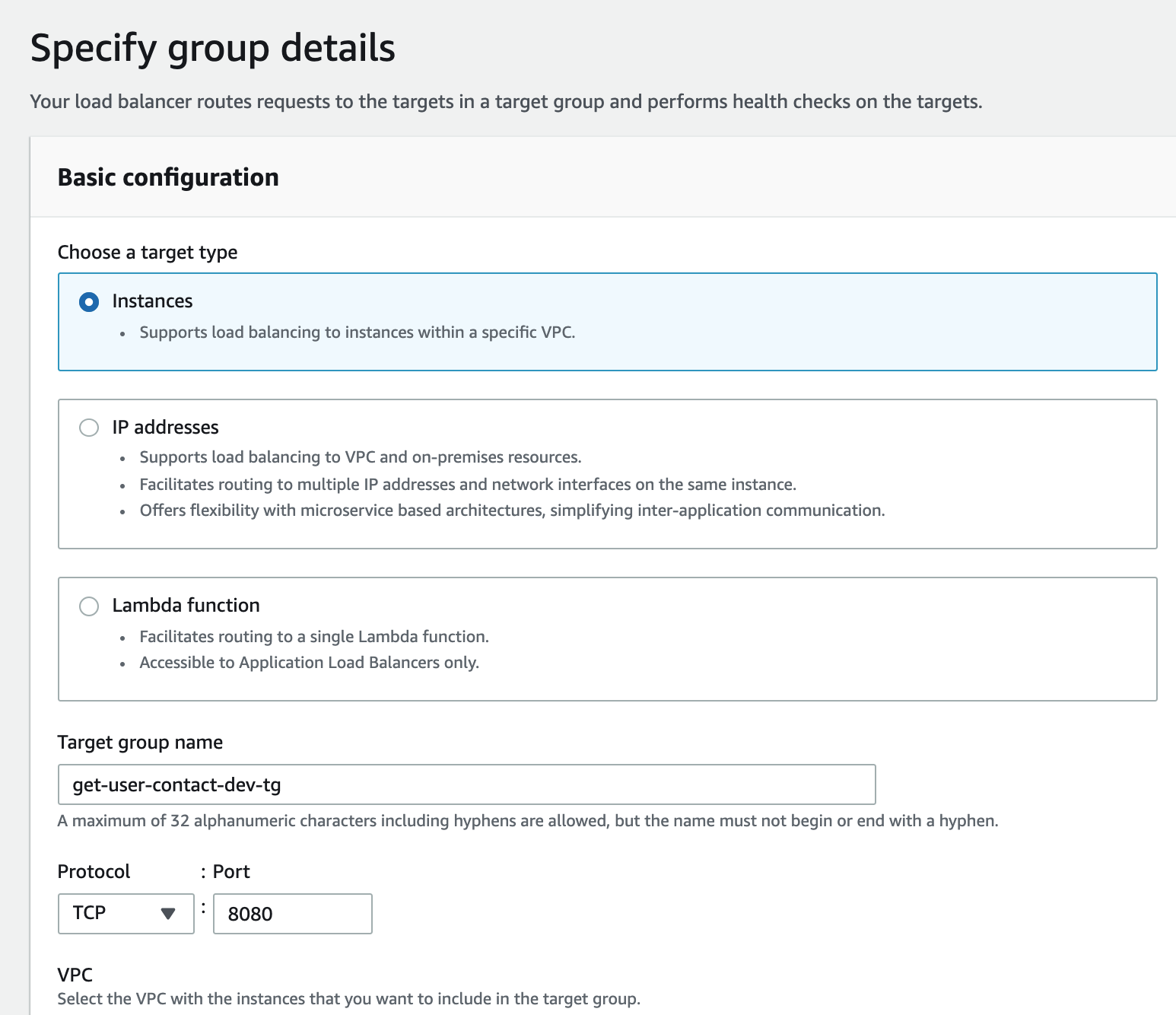Click the Target group name label
The image size is (1176, 1015).
click(140, 742)
